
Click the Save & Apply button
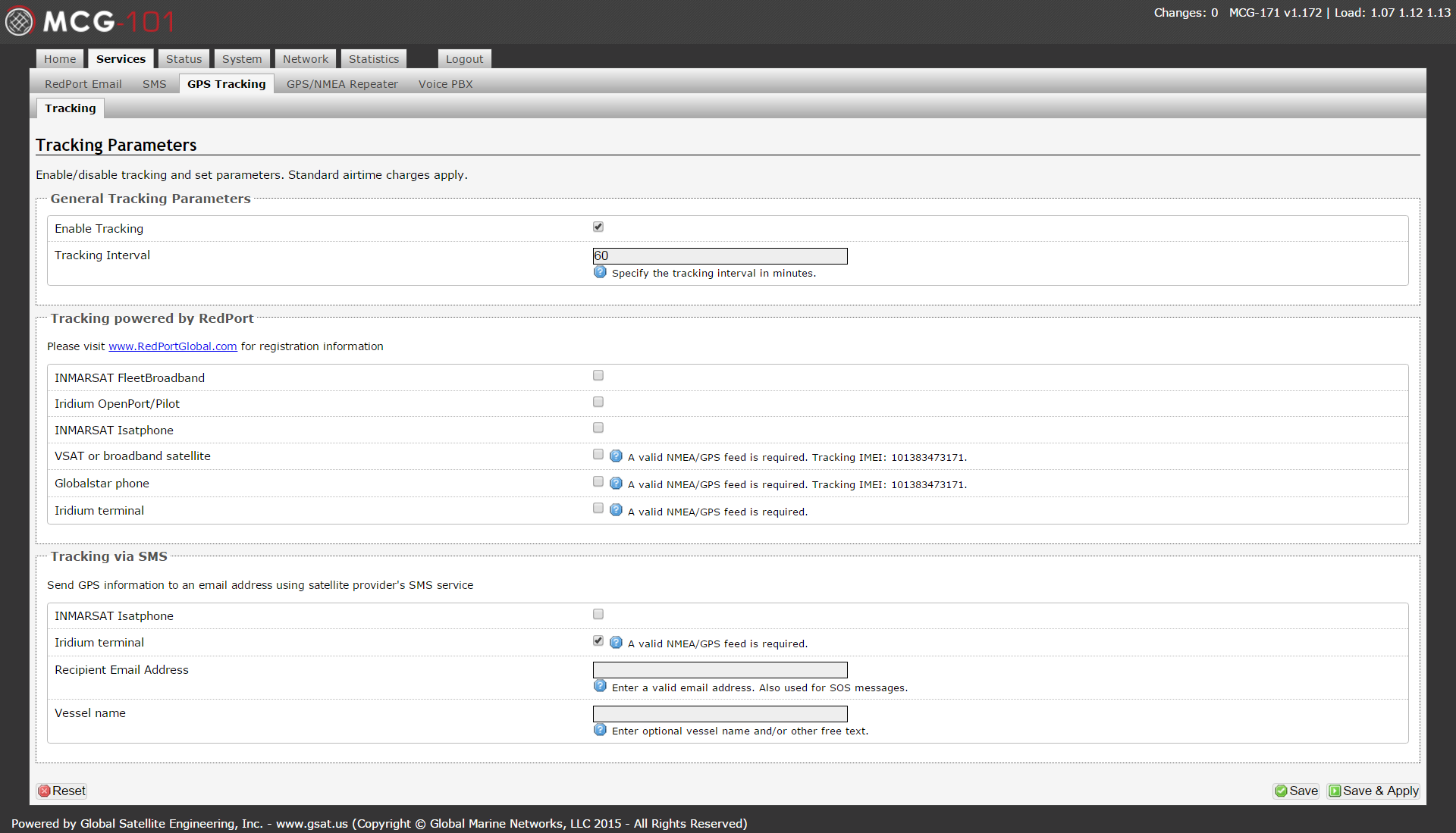(x=1373, y=791)
